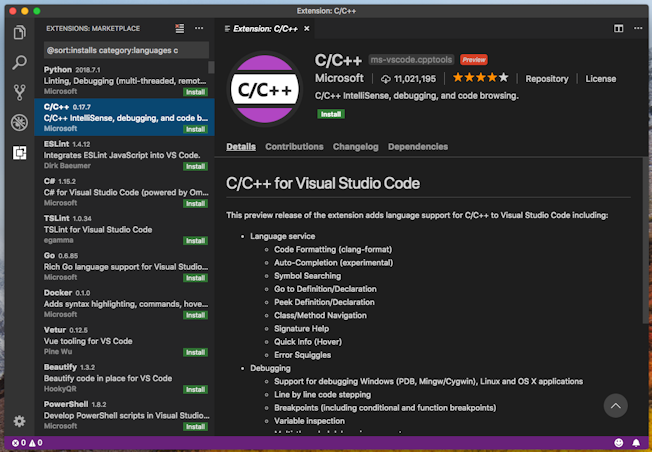Image resolution: width=652 pixels, height=452 pixels.
Task: Open the Search view in activity bar
Action: coord(20,62)
